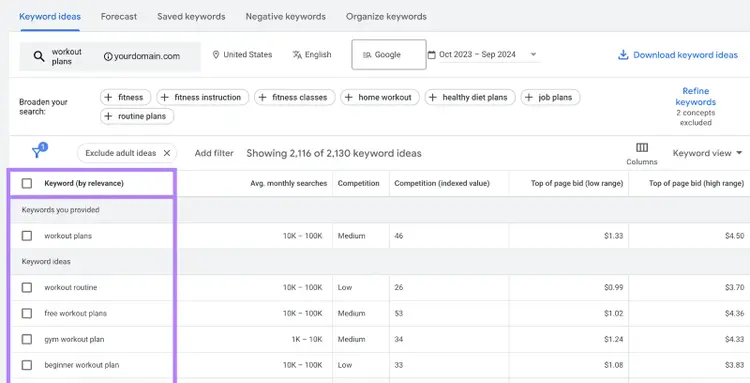Click plus icon on healthy diet plans chip

(x=432, y=98)
